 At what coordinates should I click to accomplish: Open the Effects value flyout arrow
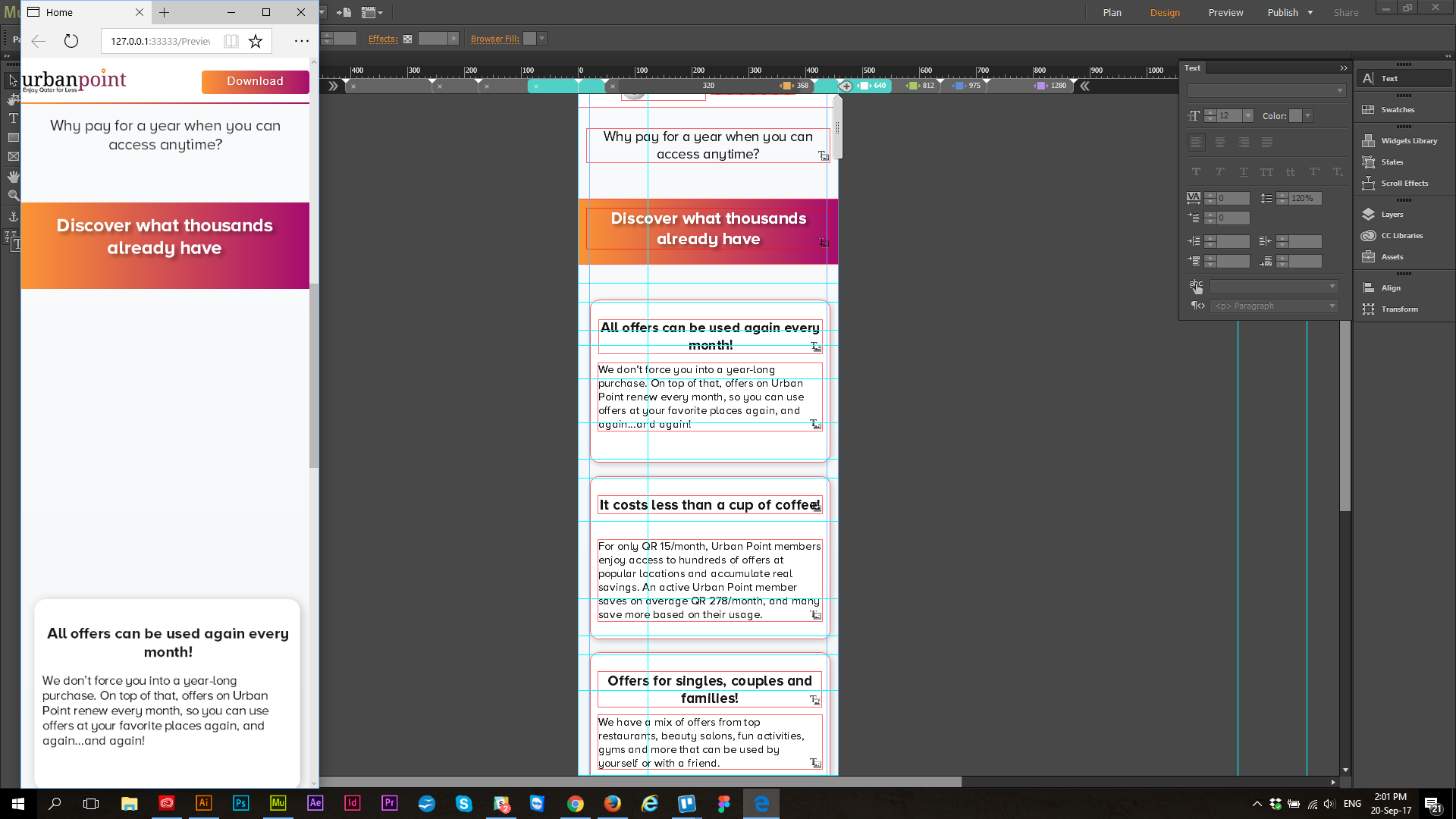(x=453, y=39)
